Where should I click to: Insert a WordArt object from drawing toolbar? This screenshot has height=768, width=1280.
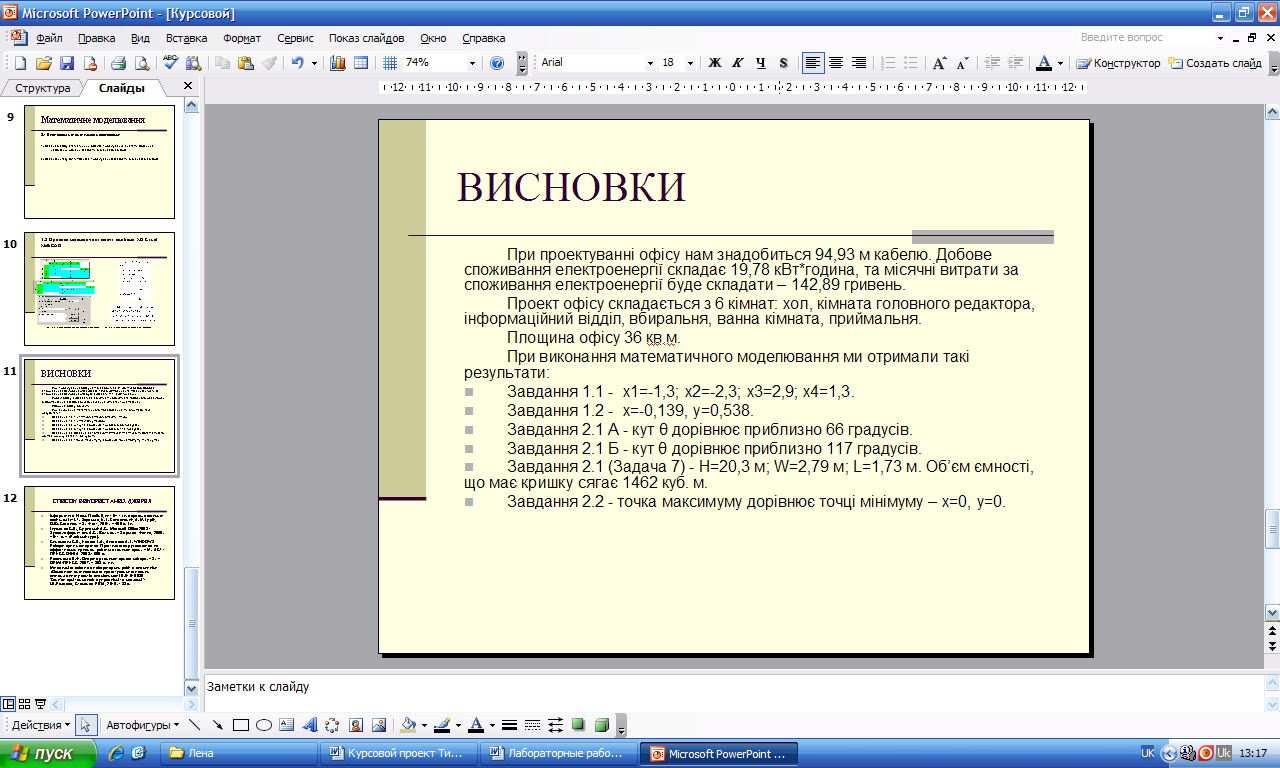(309, 725)
